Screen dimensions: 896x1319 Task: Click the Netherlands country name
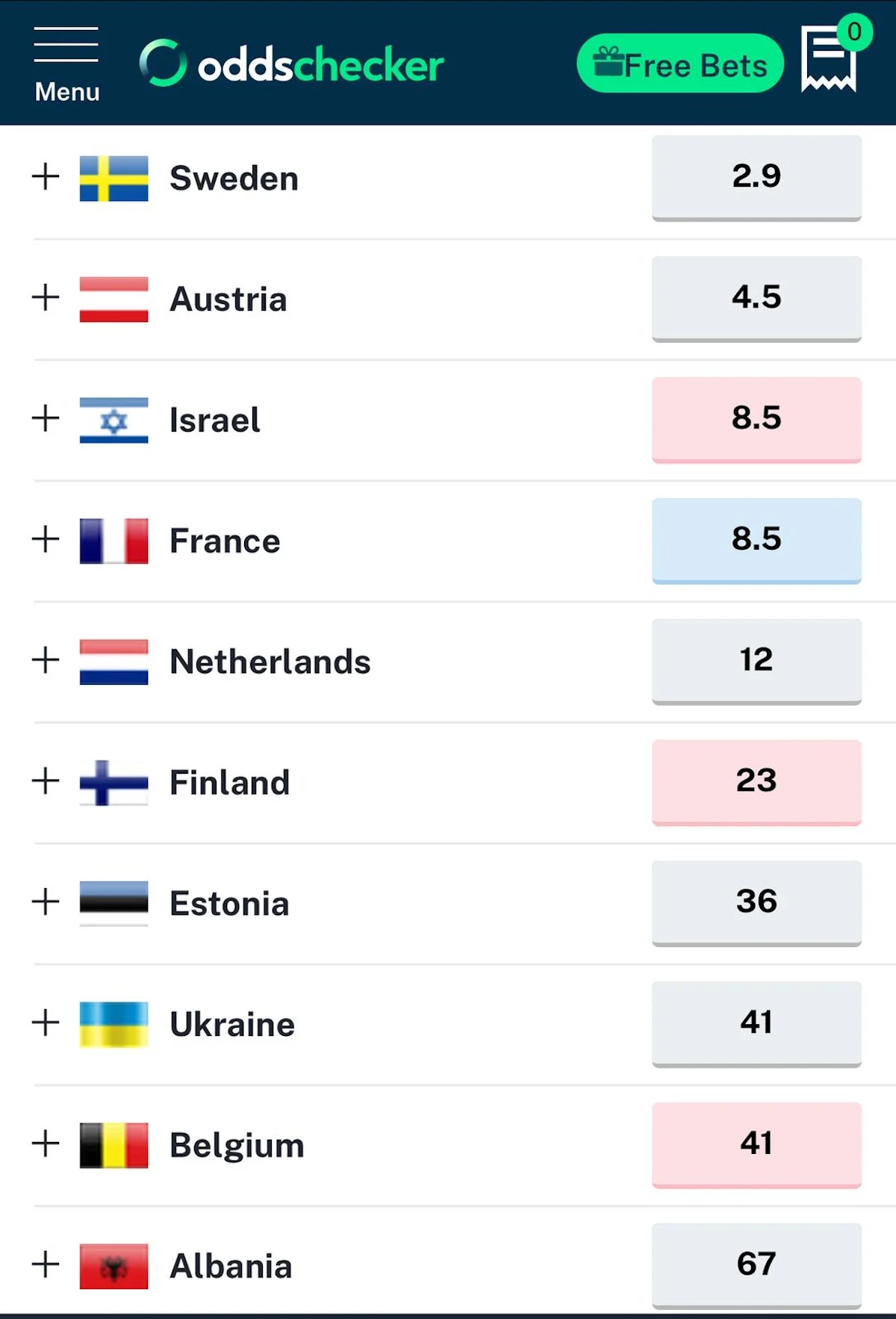click(270, 662)
